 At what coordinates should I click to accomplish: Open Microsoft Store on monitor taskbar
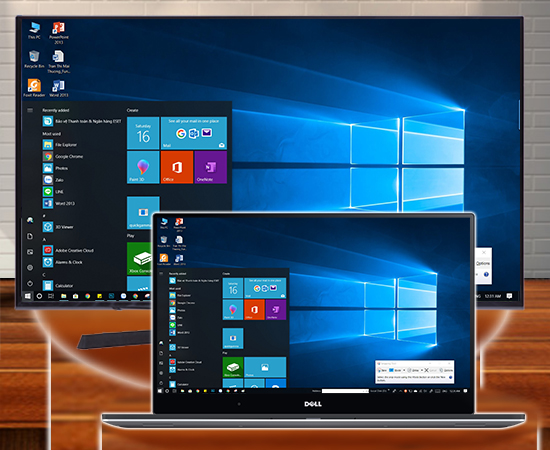pyautogui.click(x=75, y=296)
